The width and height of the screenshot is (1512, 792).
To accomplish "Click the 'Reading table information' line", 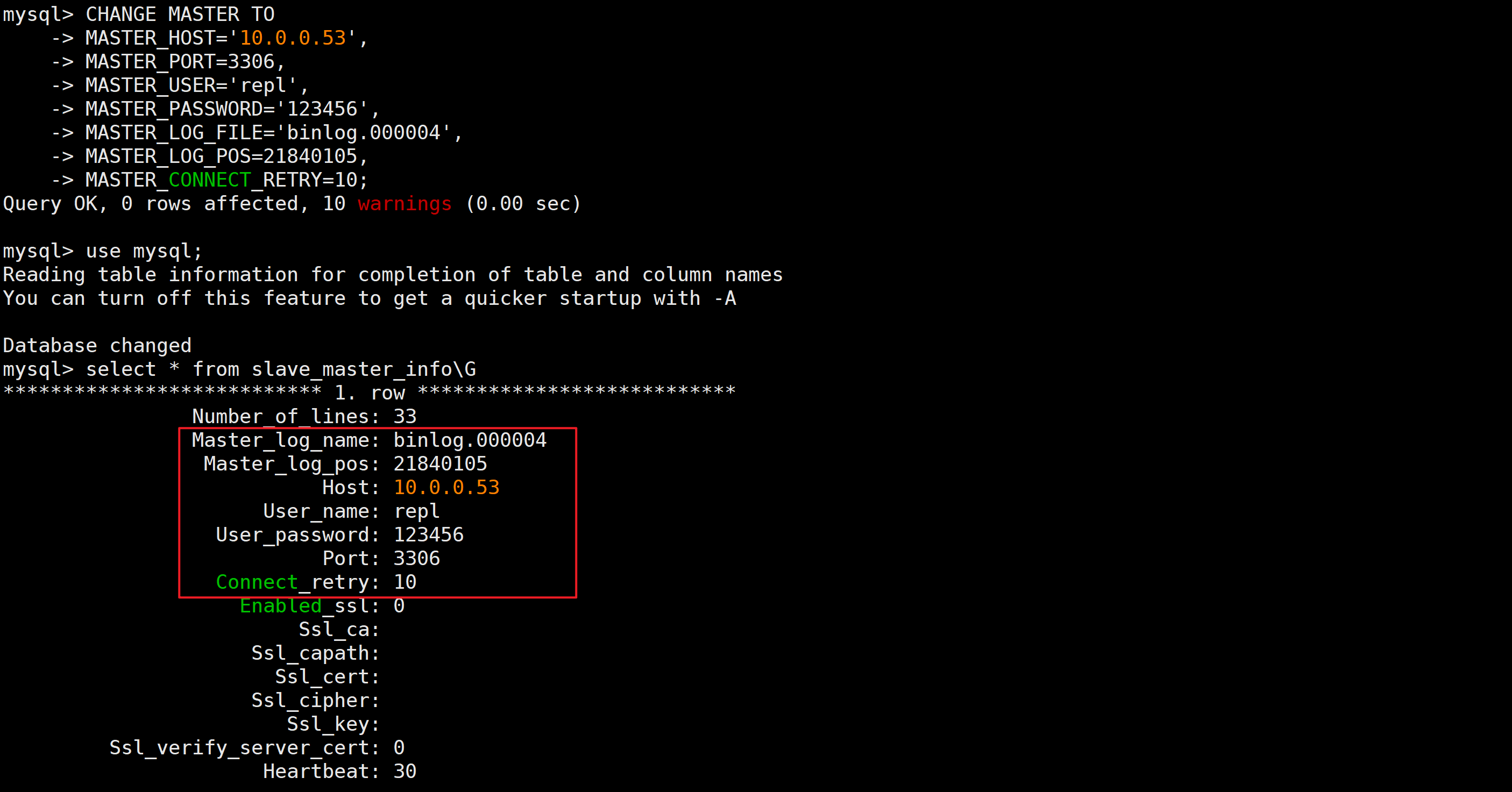I will click(393, 275).
